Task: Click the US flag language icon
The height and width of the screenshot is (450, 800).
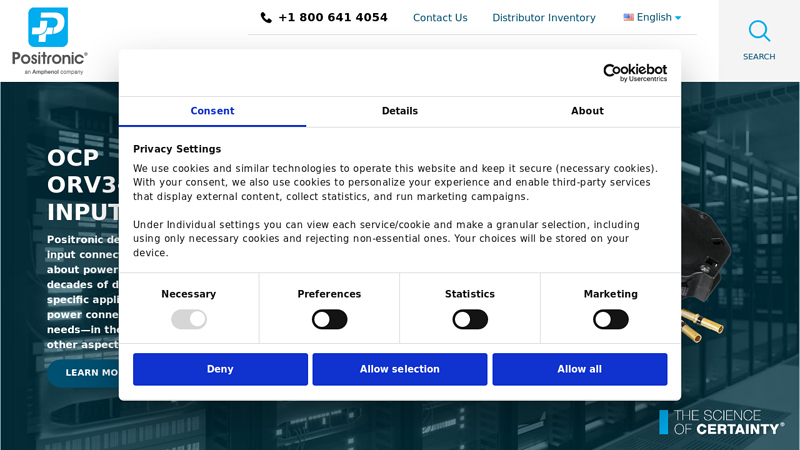Action: pyautogui.click(x=628, y=18)
